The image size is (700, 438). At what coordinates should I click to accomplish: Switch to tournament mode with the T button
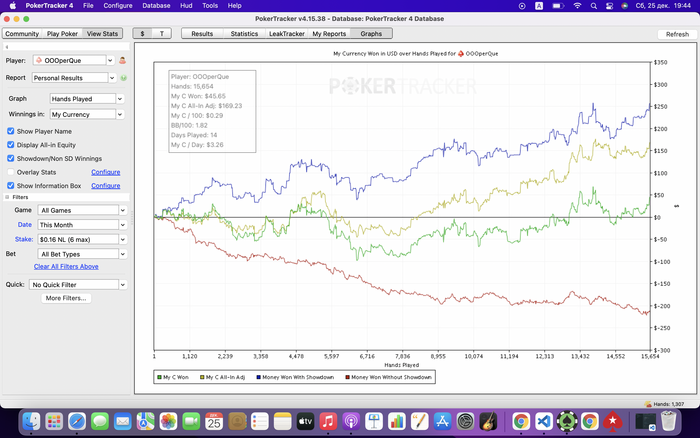coord(162,33)
